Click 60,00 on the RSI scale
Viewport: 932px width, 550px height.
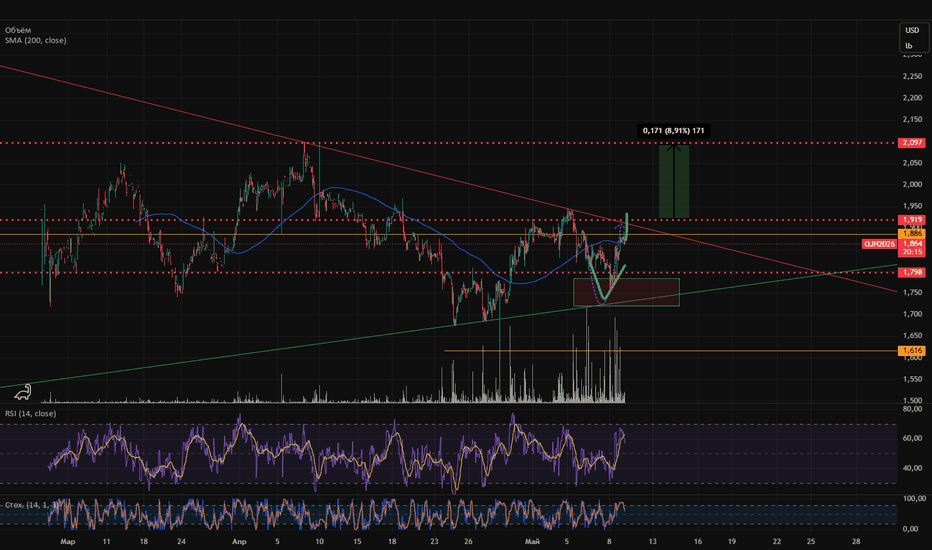pyautogui.click(x=912, y=438)
